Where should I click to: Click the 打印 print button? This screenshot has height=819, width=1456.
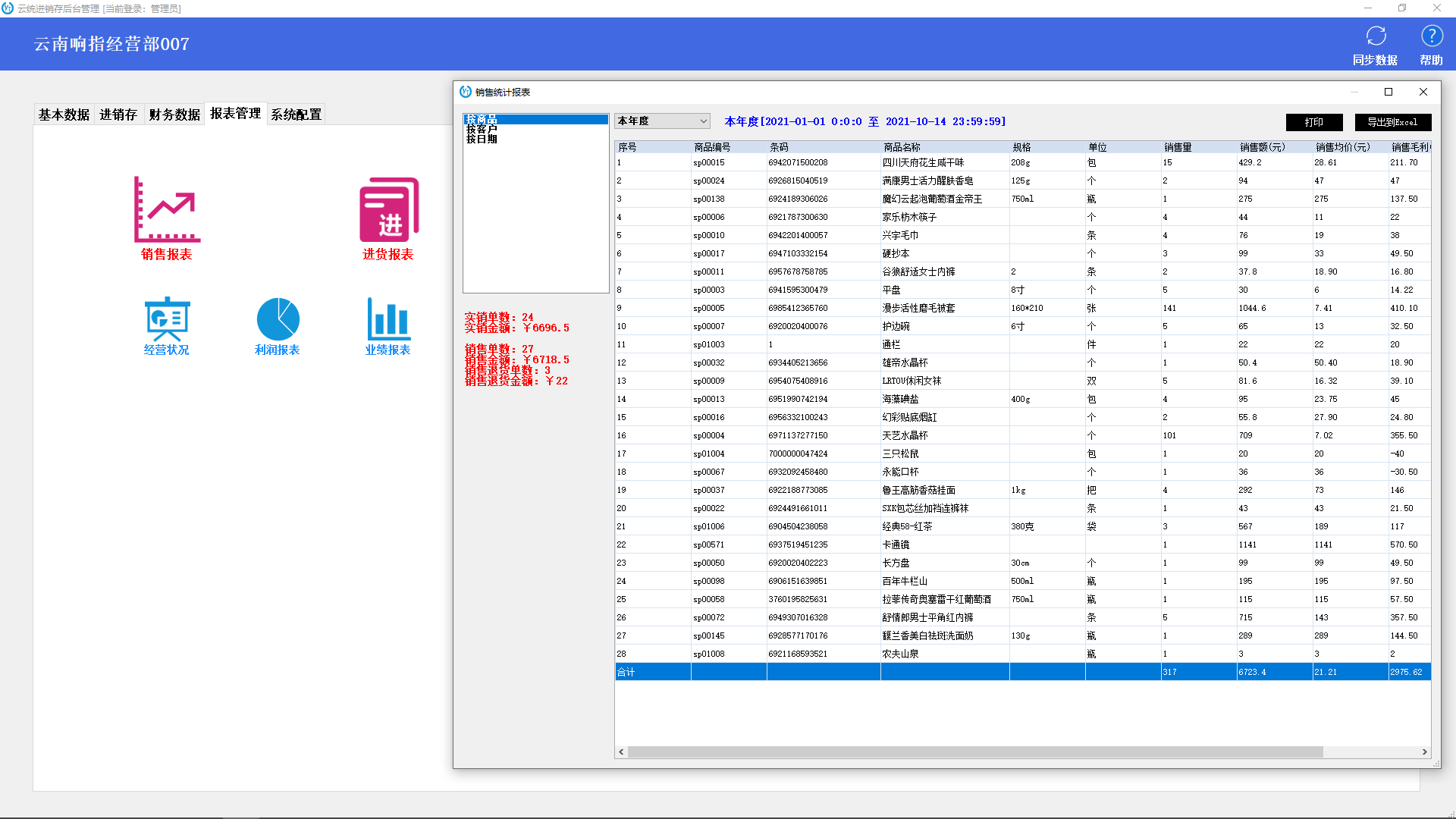(x=1313, y=122)
